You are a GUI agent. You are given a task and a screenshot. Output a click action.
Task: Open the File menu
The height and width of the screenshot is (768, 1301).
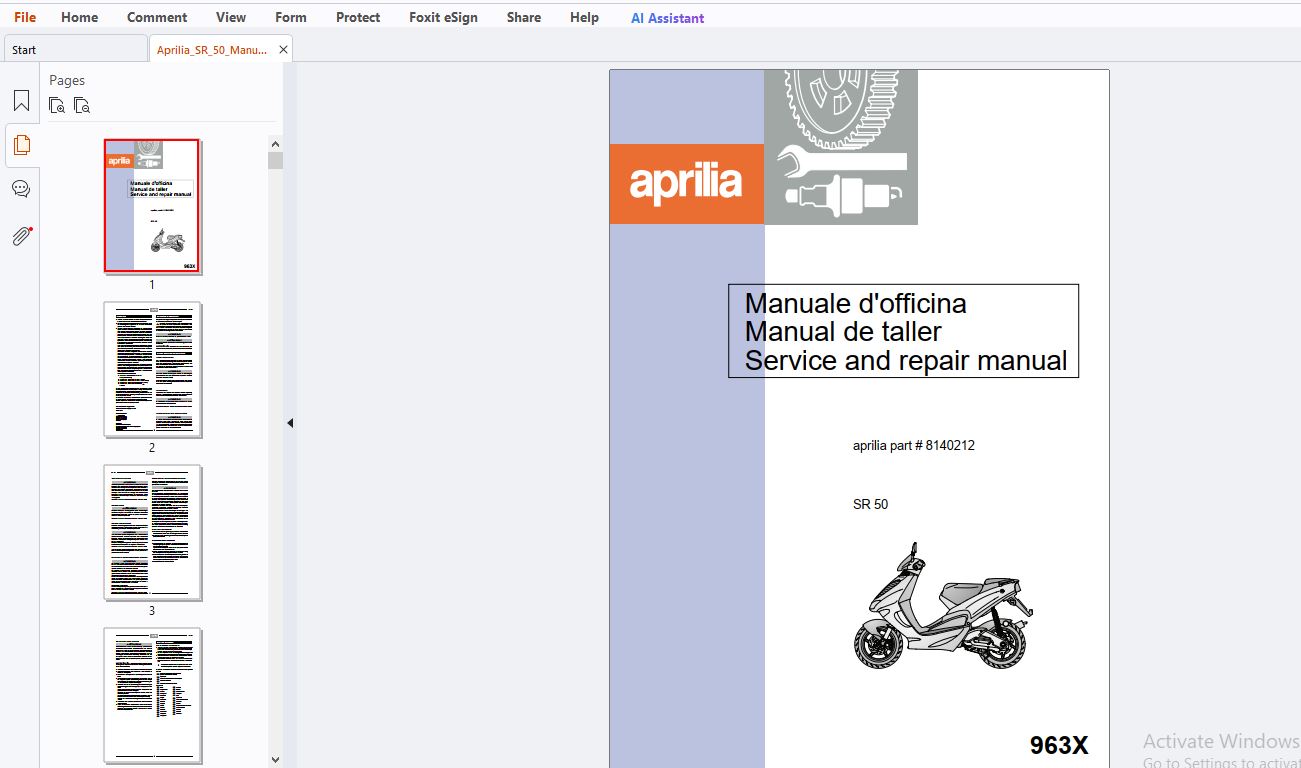pyautogui.click(x=25, y=17)
